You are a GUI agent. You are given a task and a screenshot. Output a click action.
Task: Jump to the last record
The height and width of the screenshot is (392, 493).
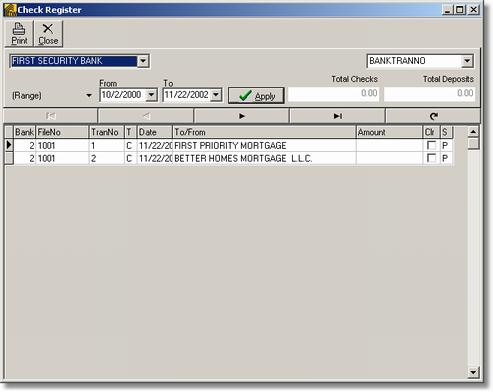coord(337,116)
